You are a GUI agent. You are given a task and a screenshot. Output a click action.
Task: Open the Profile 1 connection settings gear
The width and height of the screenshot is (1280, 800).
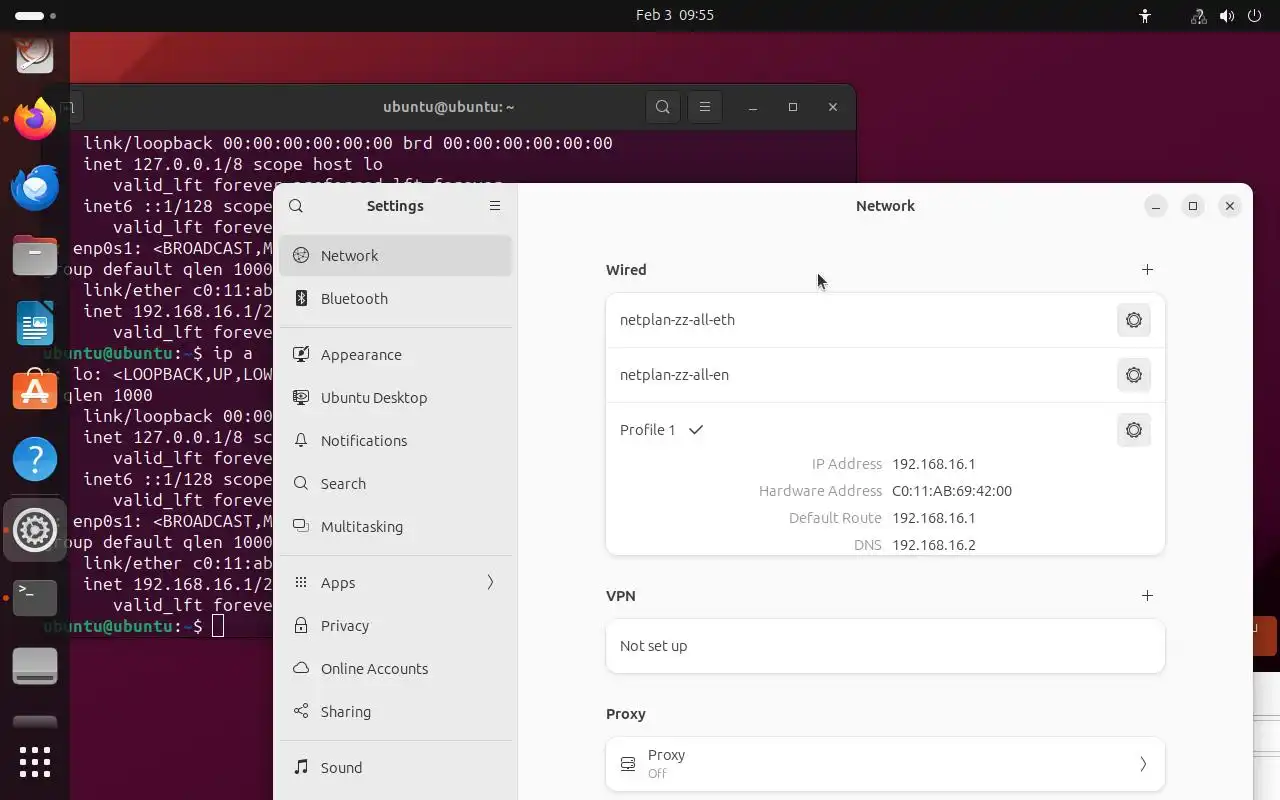coord(1133,430)
